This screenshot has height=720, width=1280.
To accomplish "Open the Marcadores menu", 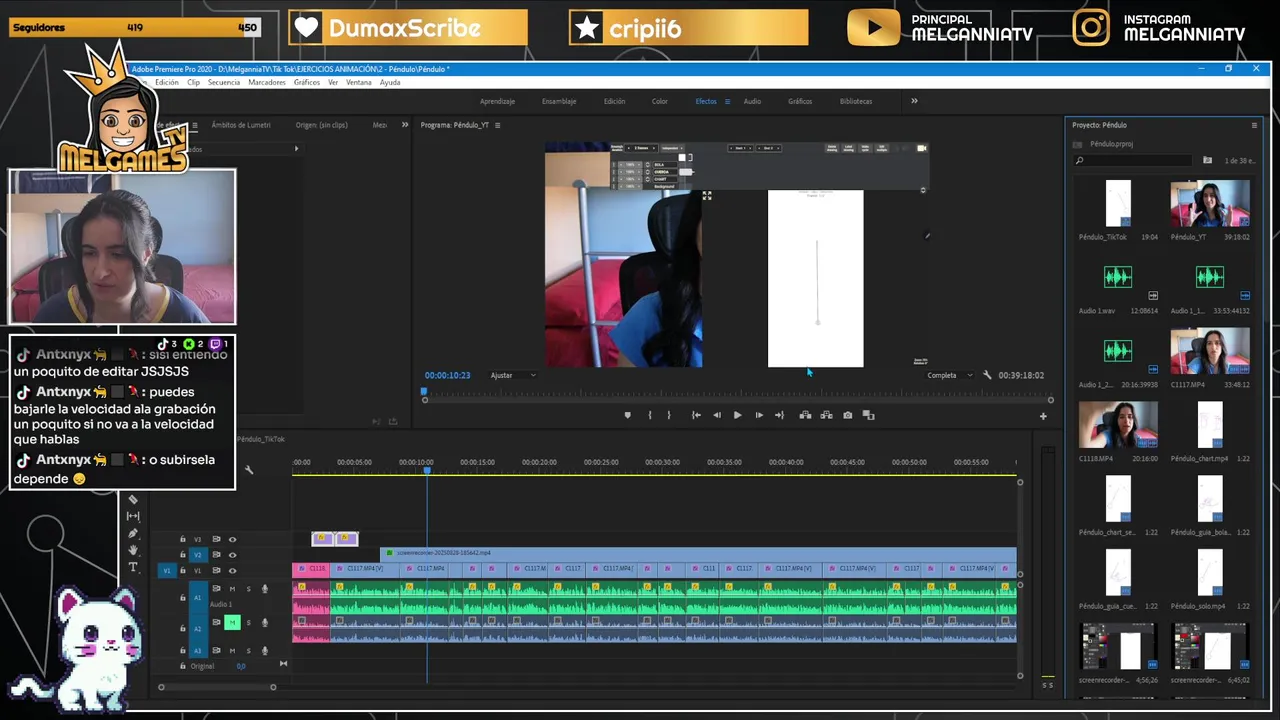I will pyautogui.click(x=267, y=82).
